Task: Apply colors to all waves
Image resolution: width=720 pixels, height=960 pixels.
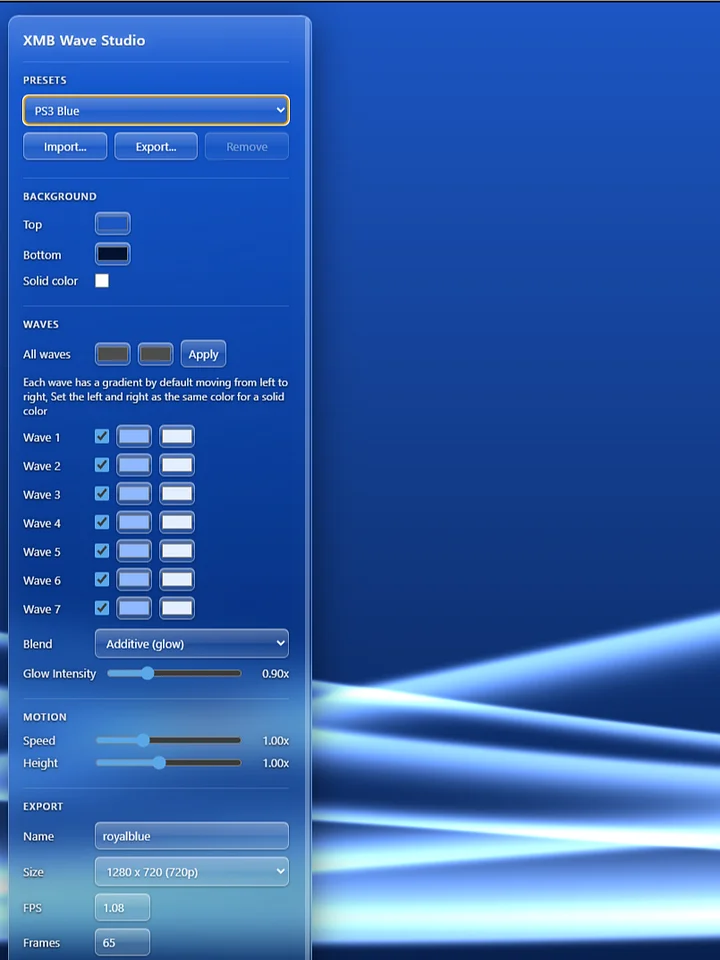Action: 203,354
